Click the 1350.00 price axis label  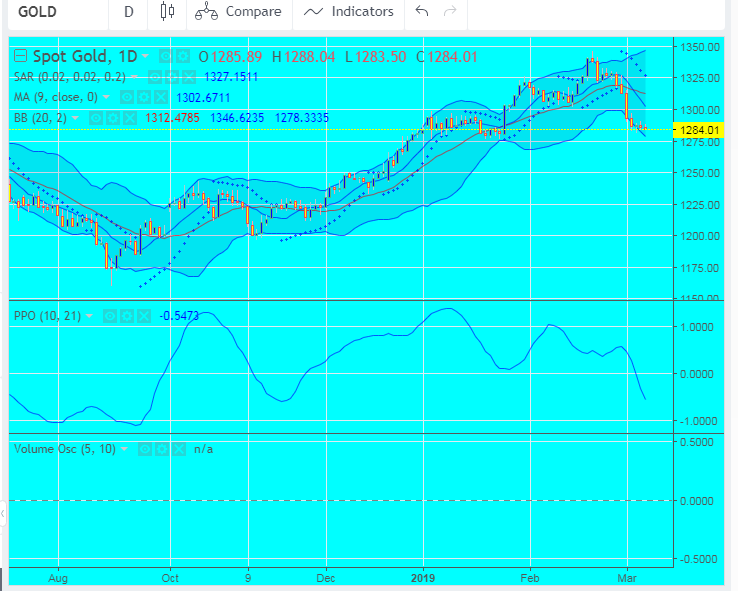(x=700, y=47)
